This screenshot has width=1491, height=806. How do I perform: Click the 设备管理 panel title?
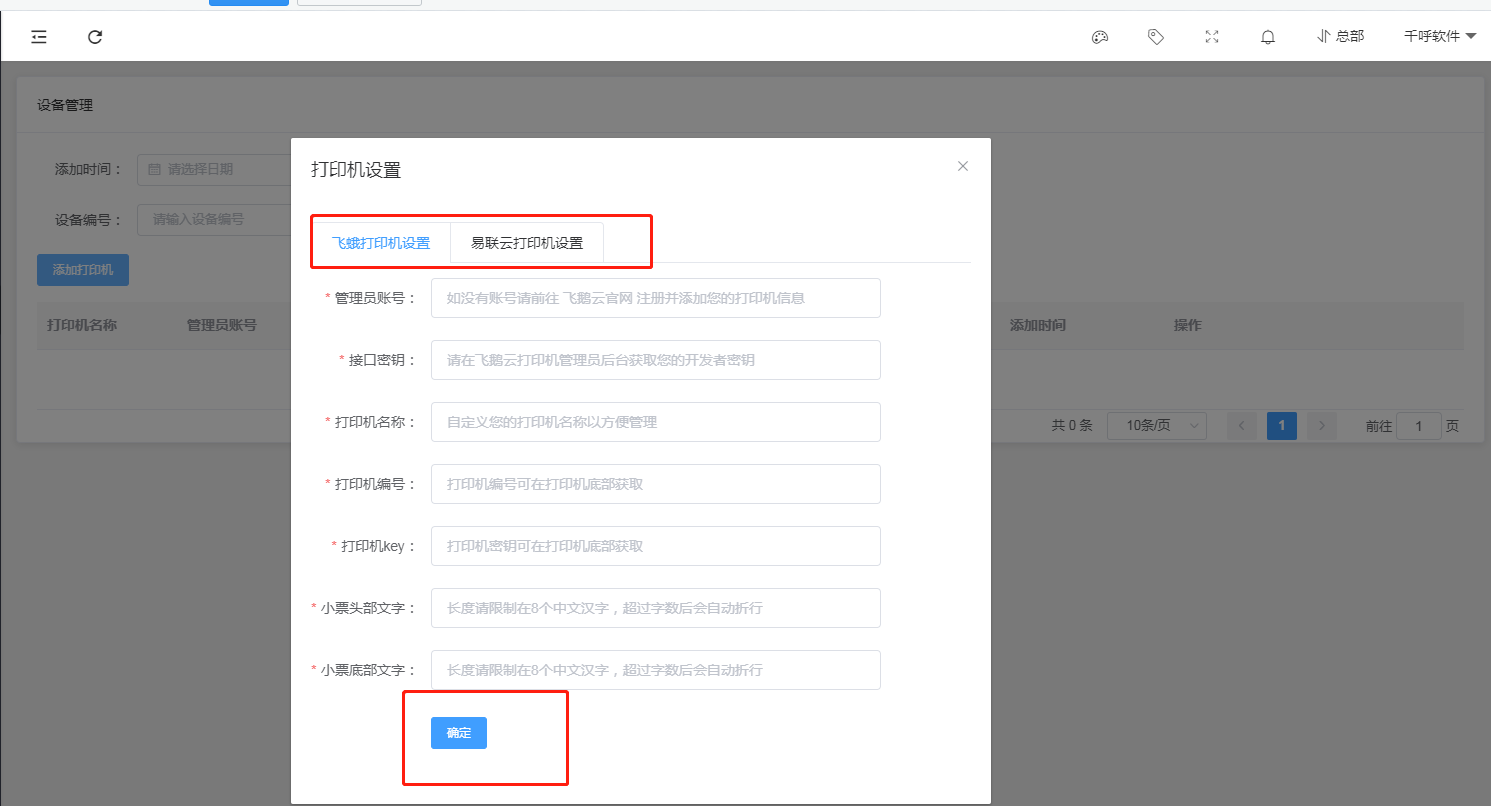coord(65,105)
